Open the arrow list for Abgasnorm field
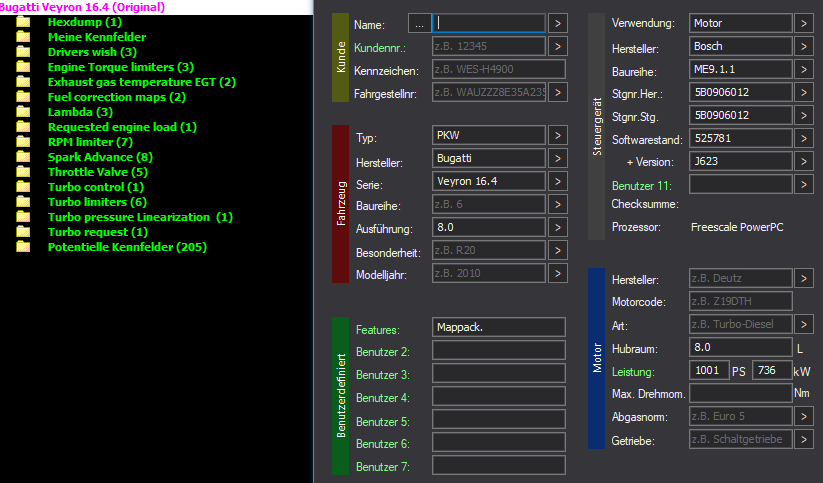Image resolution: width=823 pixels, height=483 pixels. (x=804, y=416)
